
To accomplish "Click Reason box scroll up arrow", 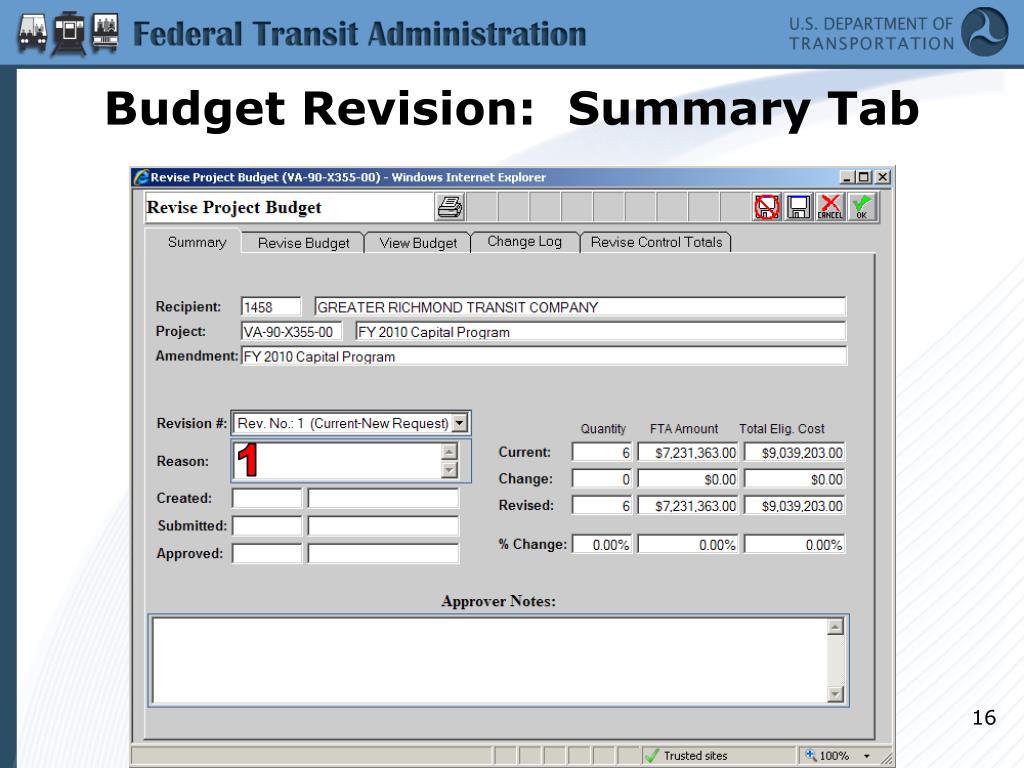I will [x=449, y=451].
